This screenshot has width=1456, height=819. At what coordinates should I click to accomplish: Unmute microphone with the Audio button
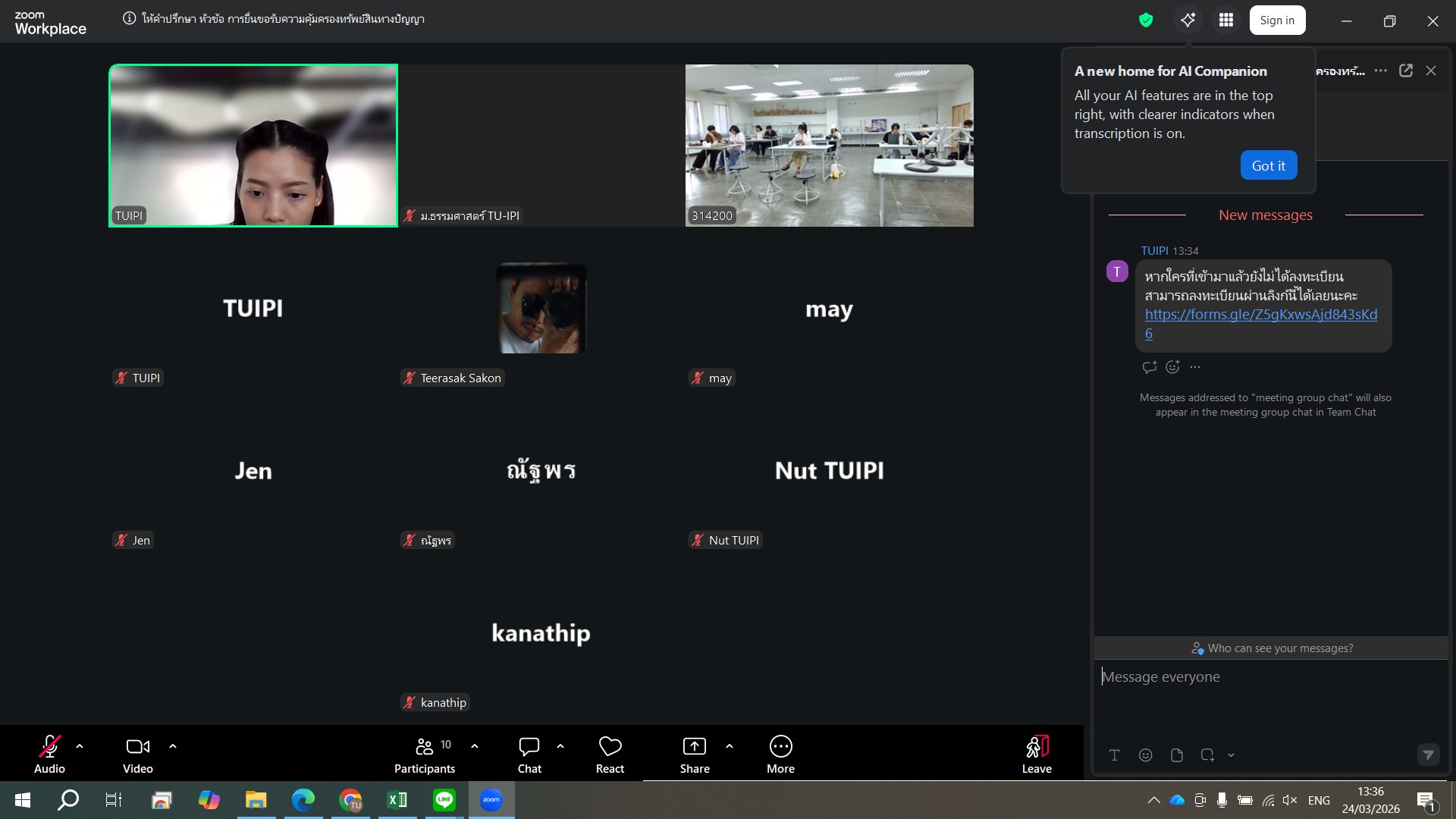pyautogui.click(x=49, y=754)
